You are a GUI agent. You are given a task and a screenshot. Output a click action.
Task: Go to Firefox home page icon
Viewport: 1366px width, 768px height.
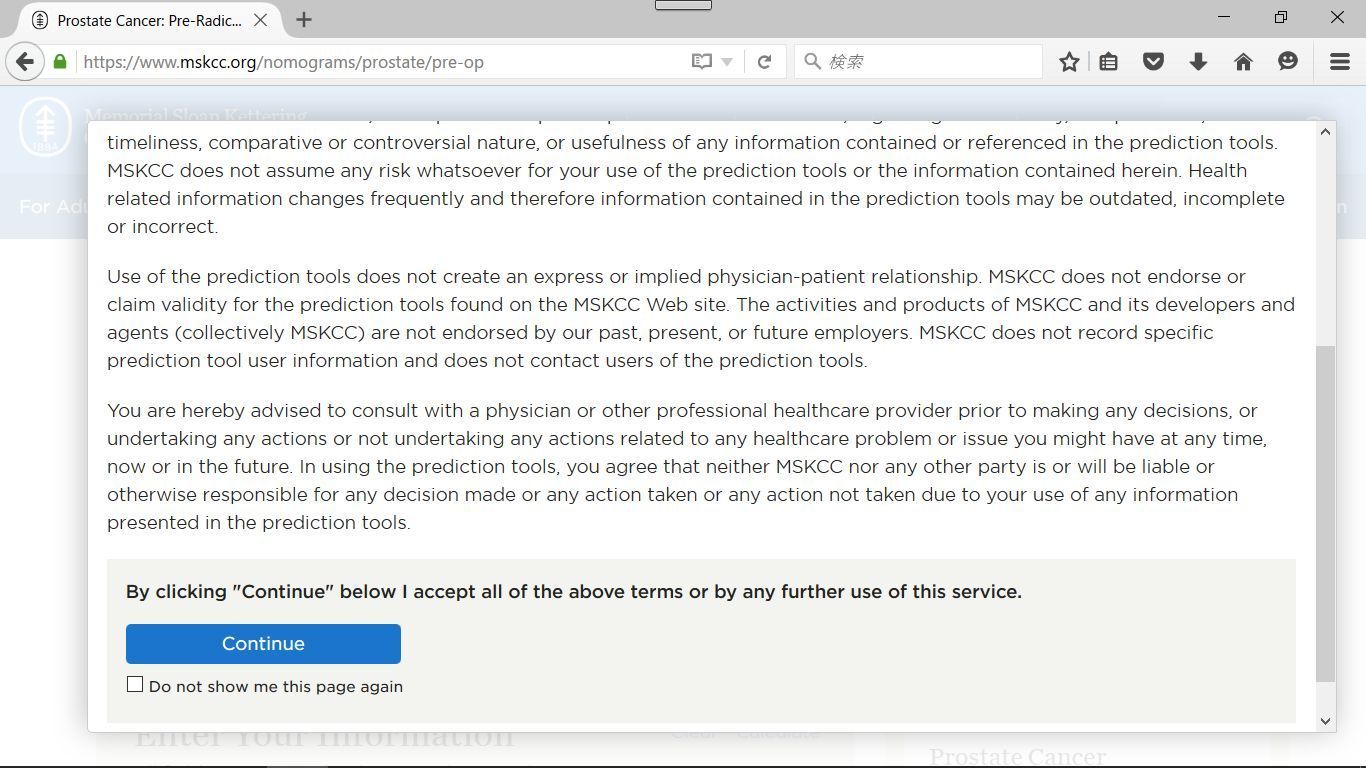click(1243, 62)
